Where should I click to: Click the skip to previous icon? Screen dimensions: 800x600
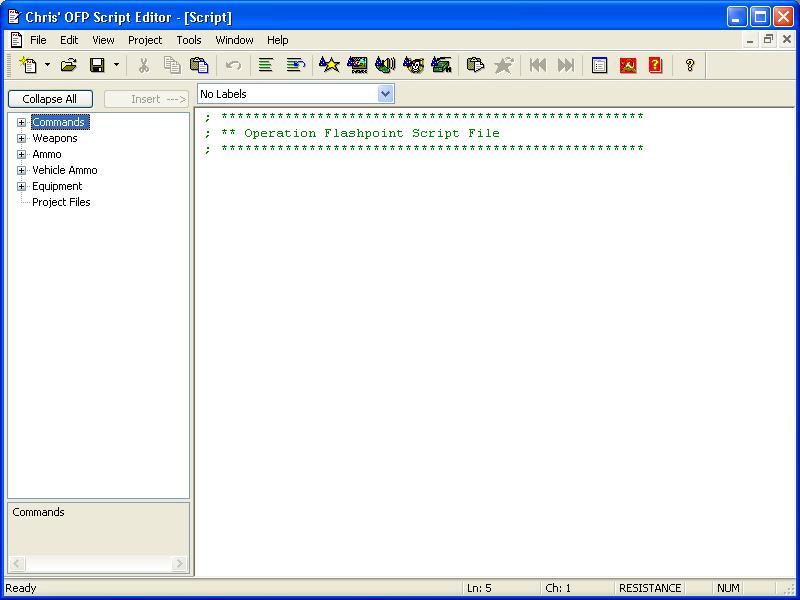click(x=538, y=65)
